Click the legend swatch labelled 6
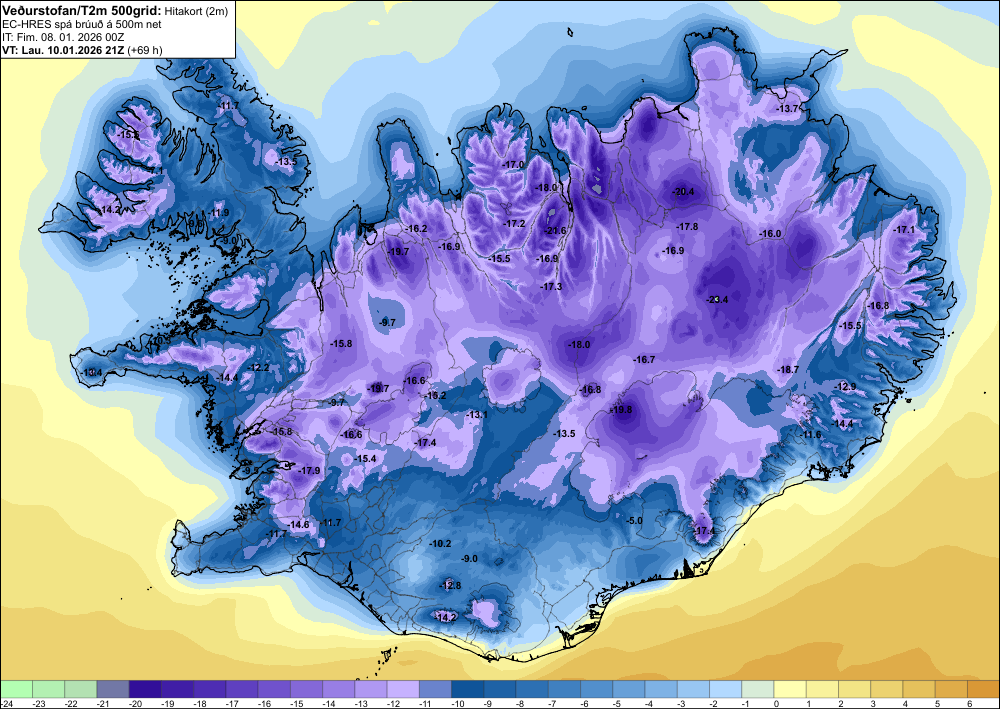 983,689
